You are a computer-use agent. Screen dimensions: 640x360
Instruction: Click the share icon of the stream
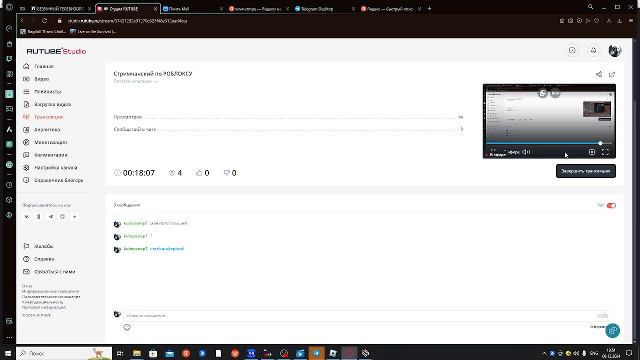(x=599, y=74)
